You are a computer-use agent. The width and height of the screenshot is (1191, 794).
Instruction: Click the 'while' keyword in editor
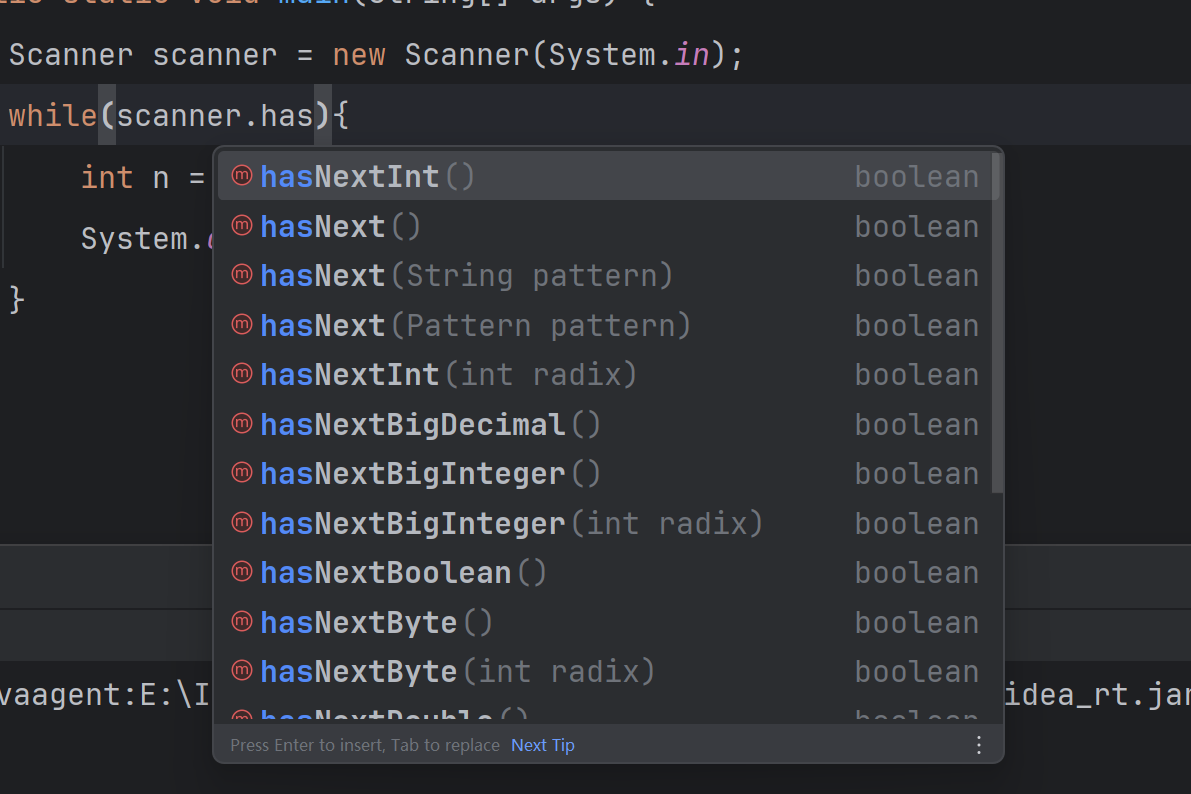52,115
